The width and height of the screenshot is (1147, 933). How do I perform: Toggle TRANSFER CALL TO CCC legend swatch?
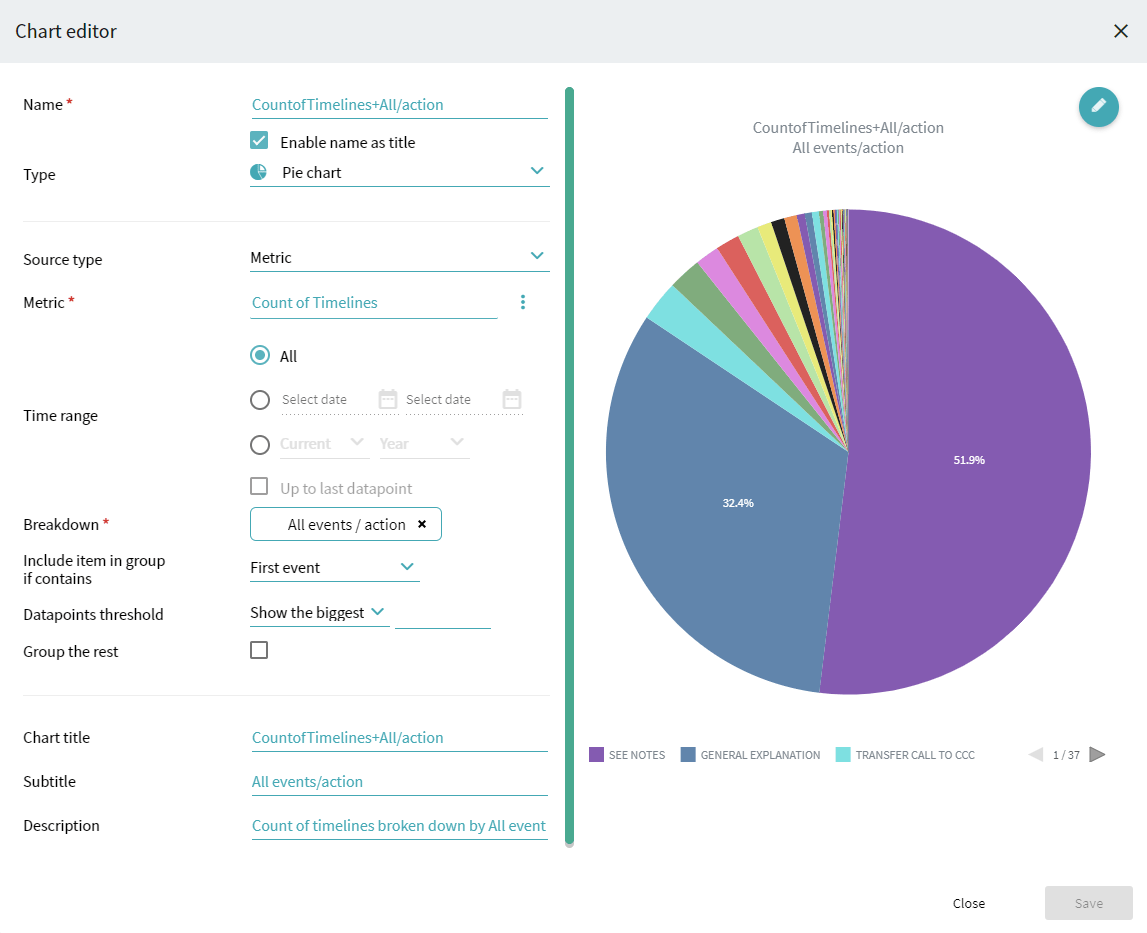coord(843,754)
